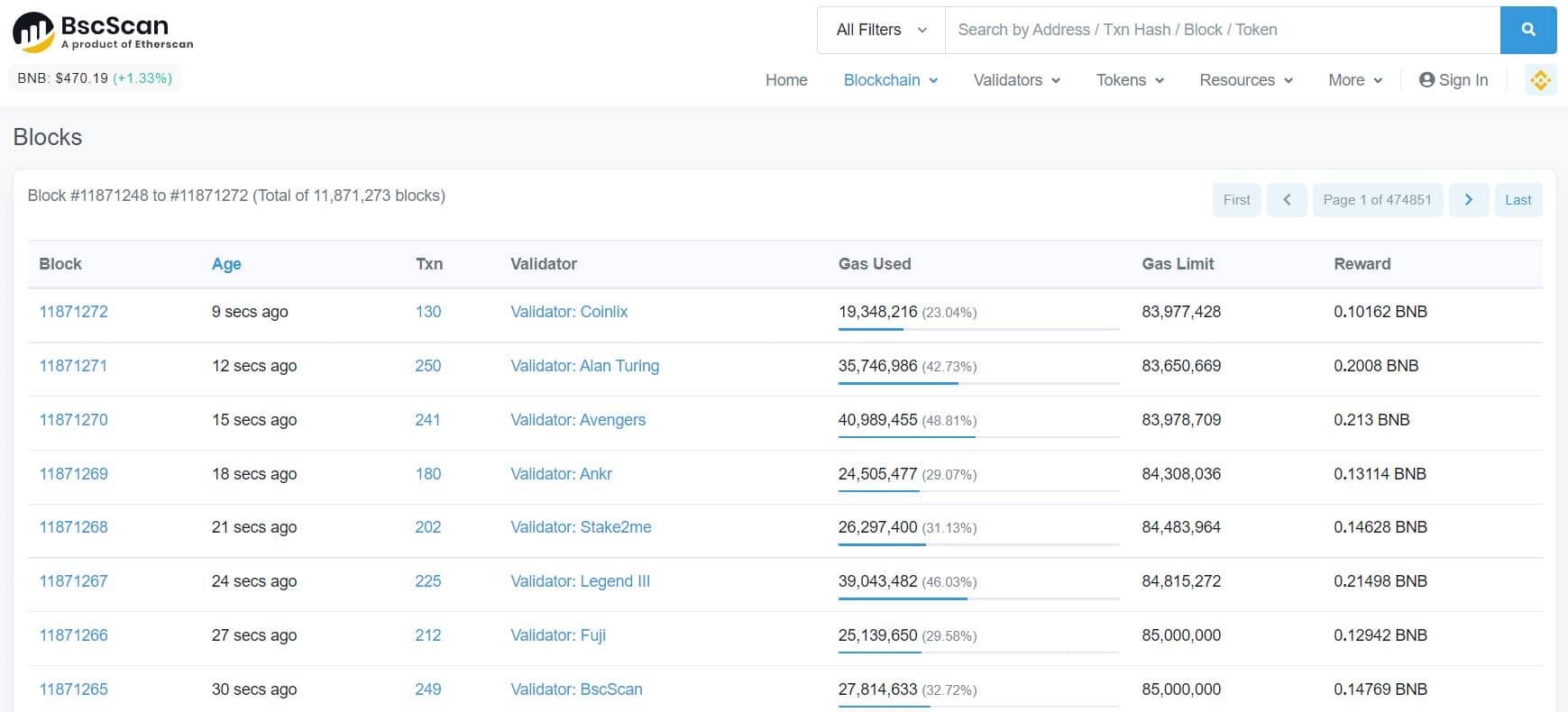Click Page 1 of 474851 indicator
1568x712 pixels.
click(1377, 200)
